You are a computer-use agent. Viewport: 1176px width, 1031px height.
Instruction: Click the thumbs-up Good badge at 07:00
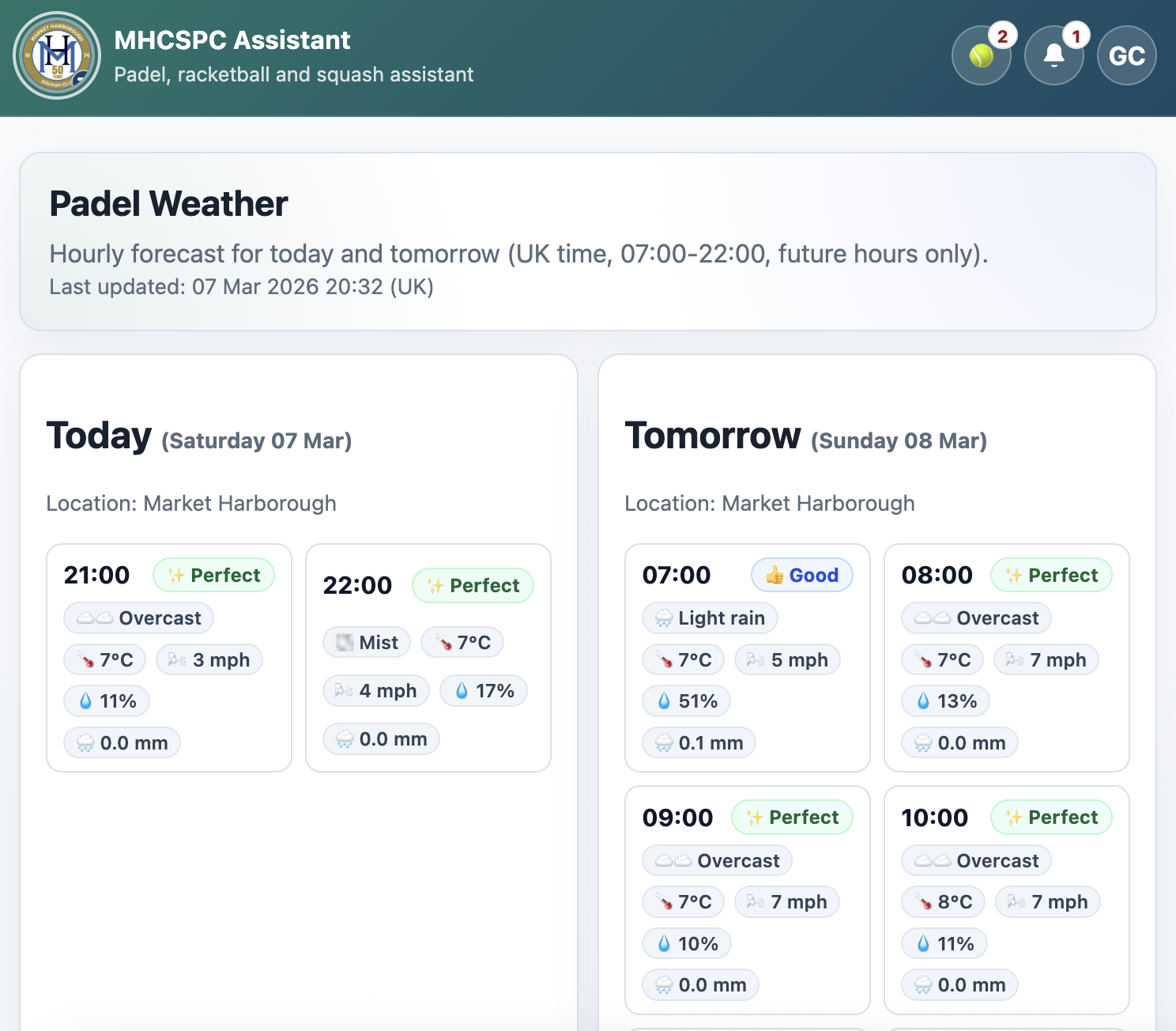801,575
